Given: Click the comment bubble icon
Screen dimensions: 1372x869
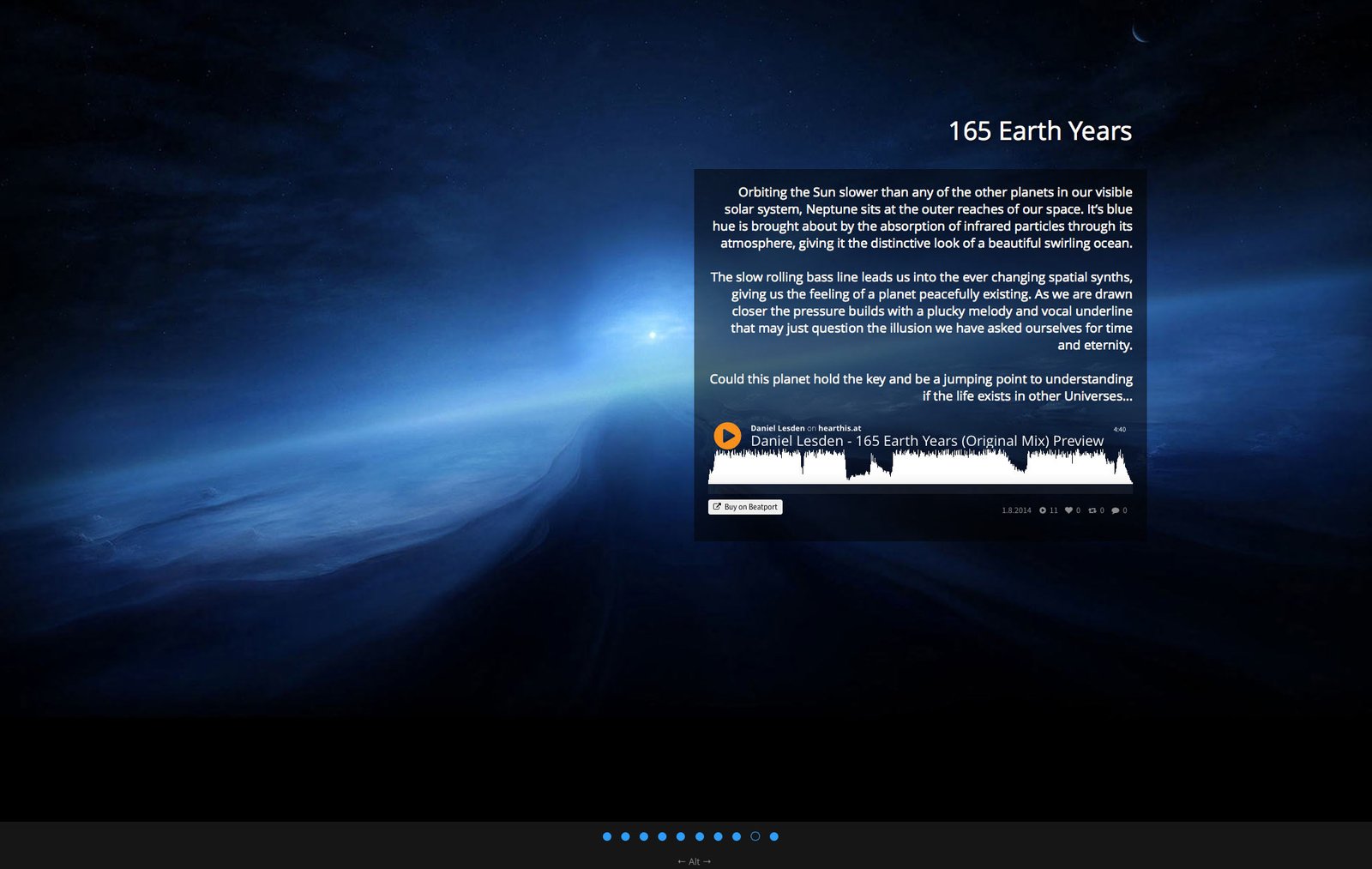Looking at the screenshot, I should 1116,510.
